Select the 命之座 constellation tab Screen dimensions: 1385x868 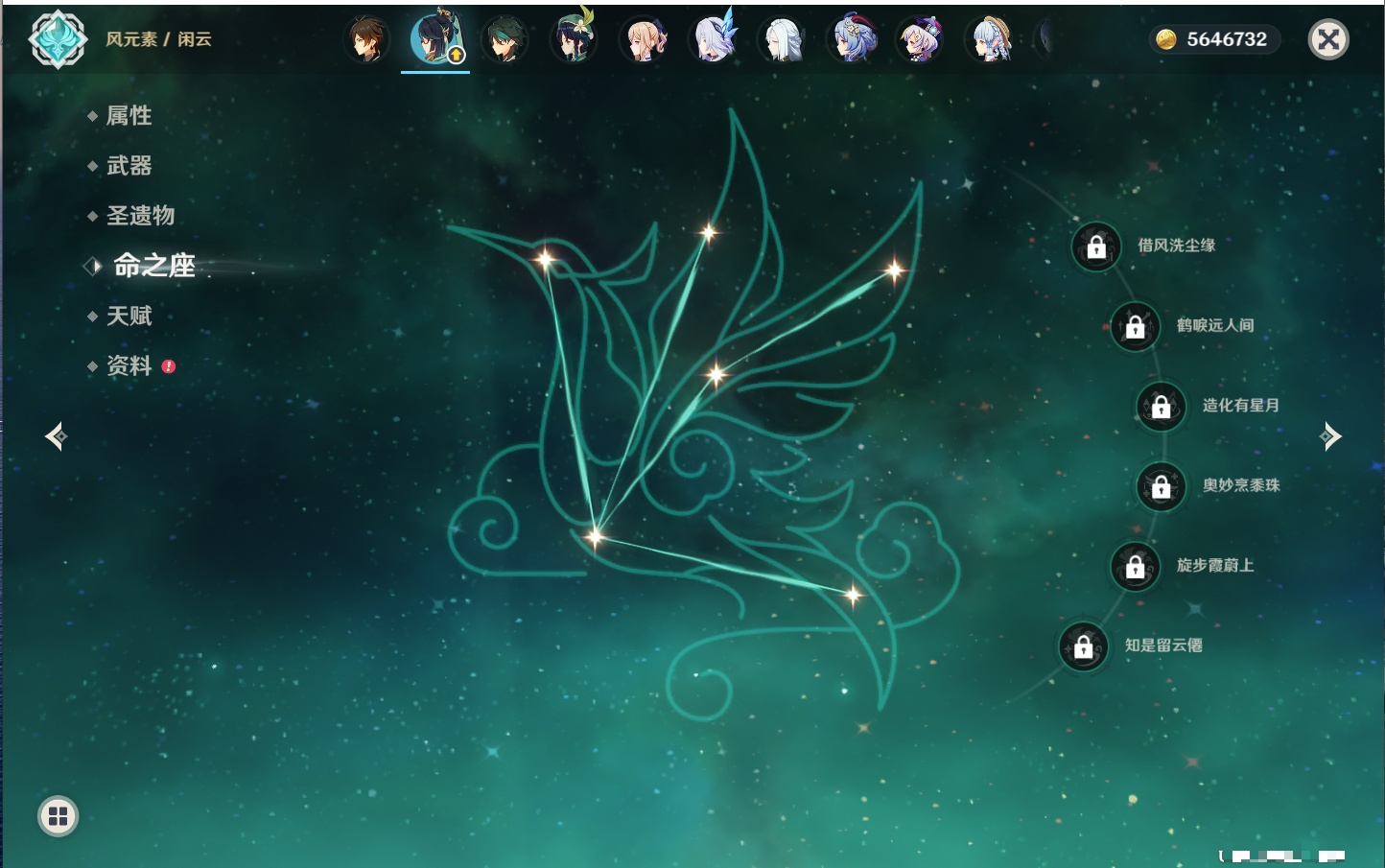154,266
